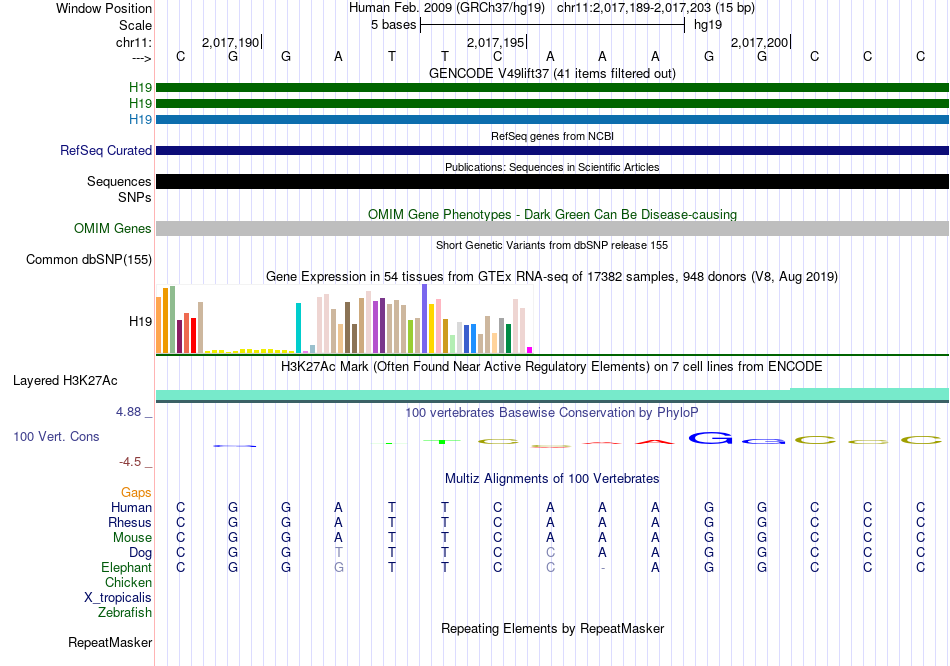The width and height of the screenshot is (950, 666).
Task: Click the 2,017,200 ruler coordinate
Action: pos(759,42)
